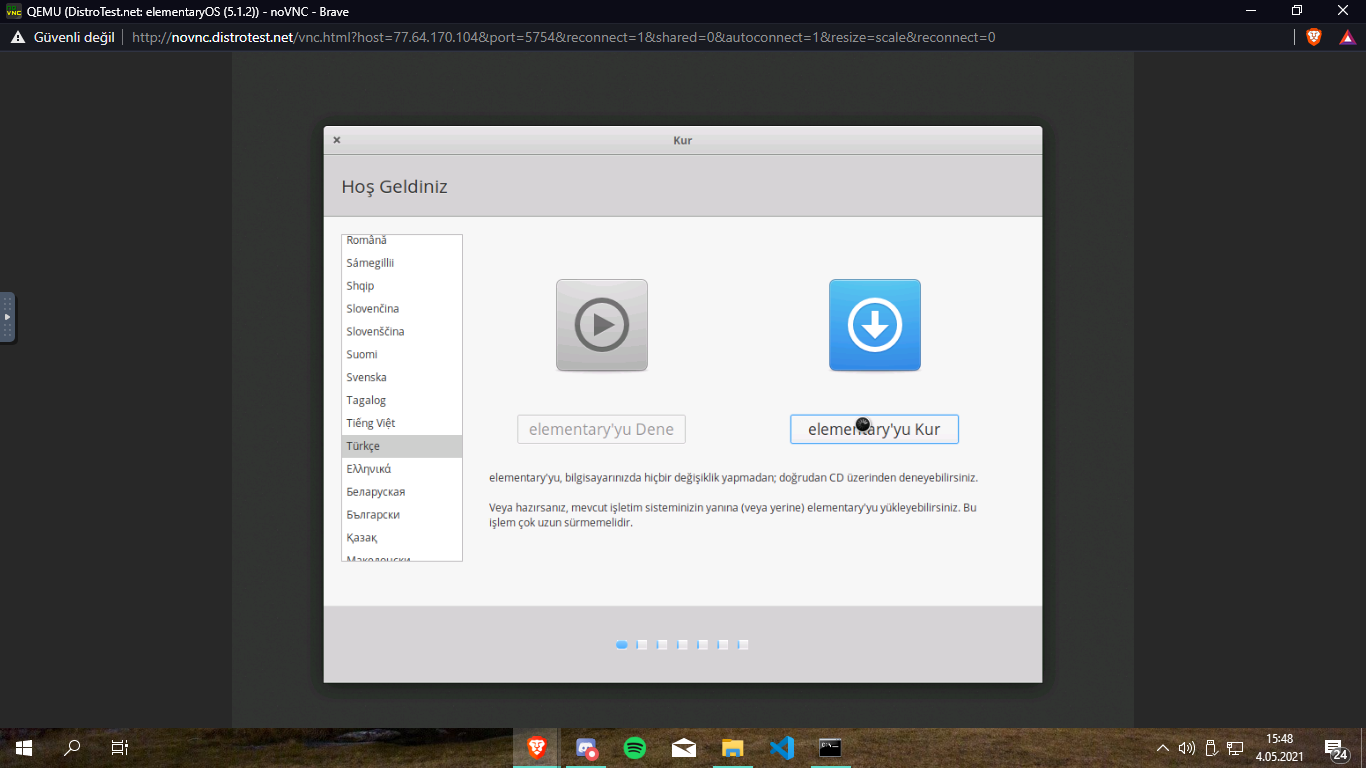Click the network tray icon

[1236, 748]
